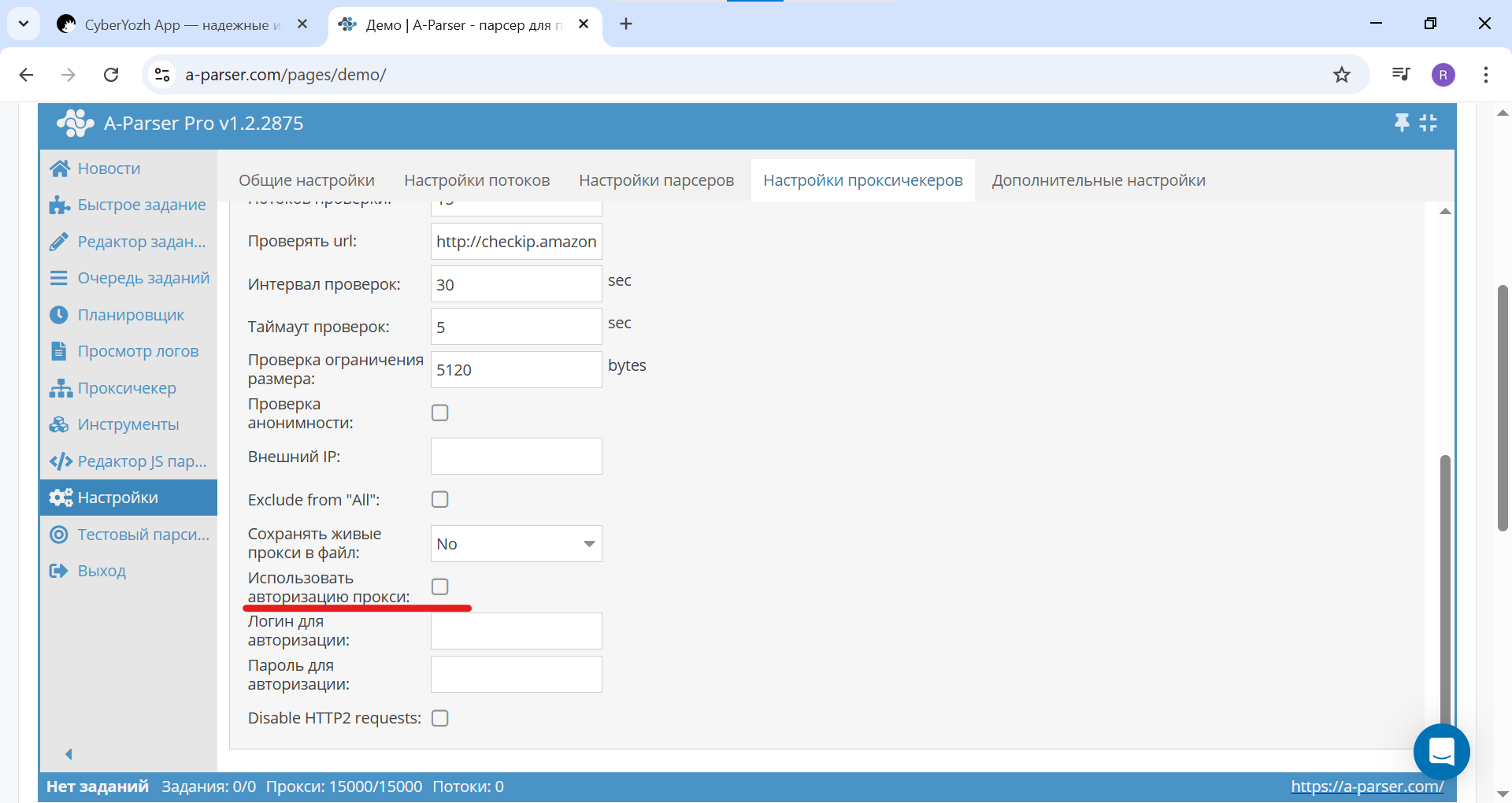The height and width of the screenshot is (803, 1512).
Task: Switch to the Настройки потоков tab
Action: pyautogui.click(x=476, y=180)
